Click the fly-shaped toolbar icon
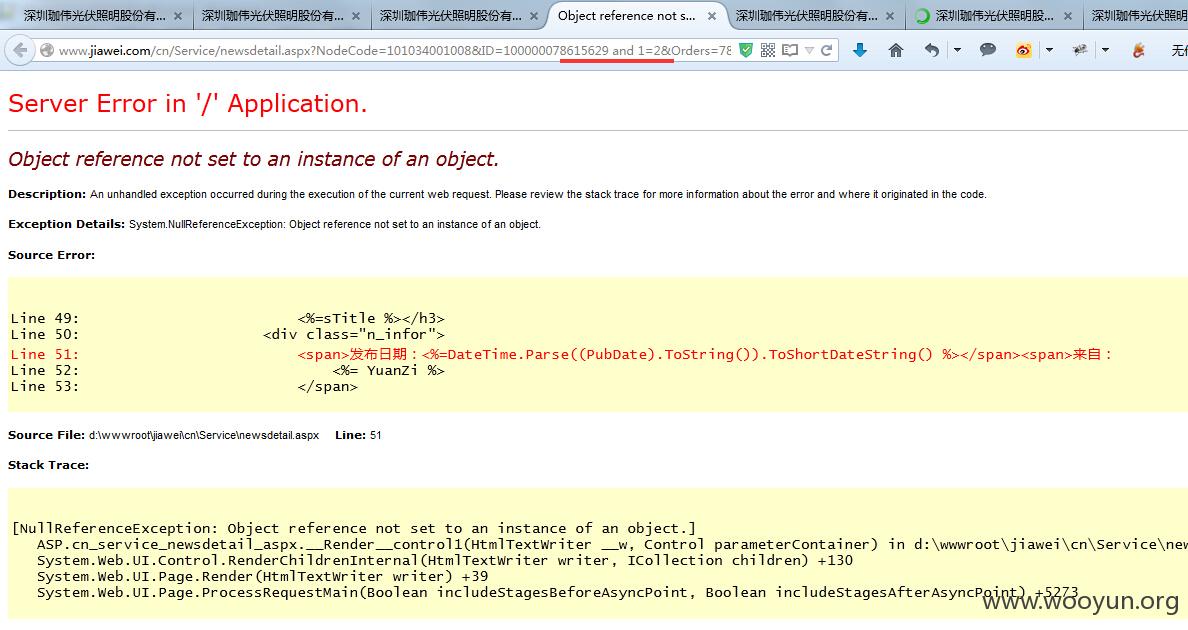1188x630 pixels. pyautogui.click(x=1080, y=50)
